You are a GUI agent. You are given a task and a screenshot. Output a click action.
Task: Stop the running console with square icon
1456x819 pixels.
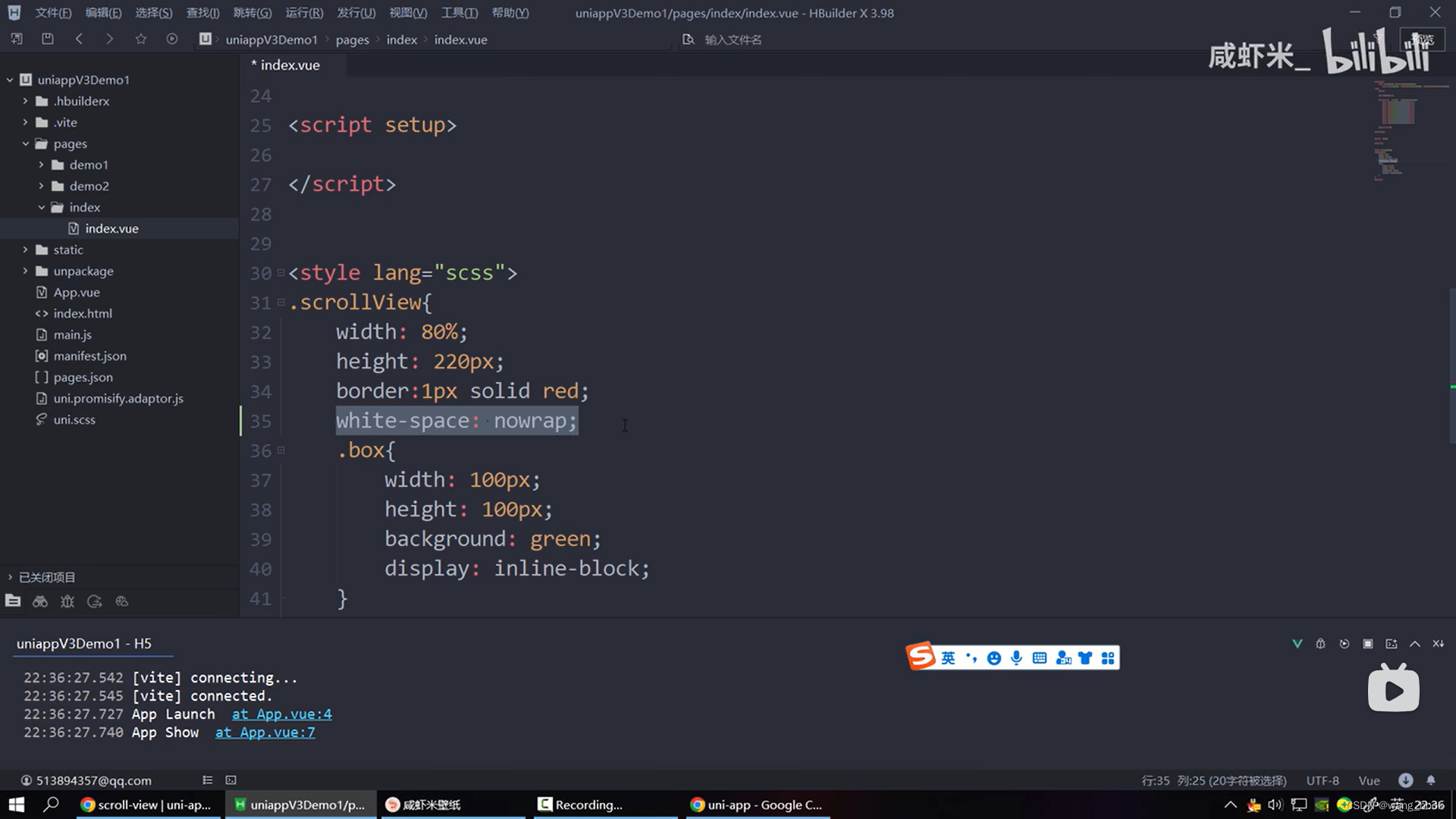tap(1368, 643)
